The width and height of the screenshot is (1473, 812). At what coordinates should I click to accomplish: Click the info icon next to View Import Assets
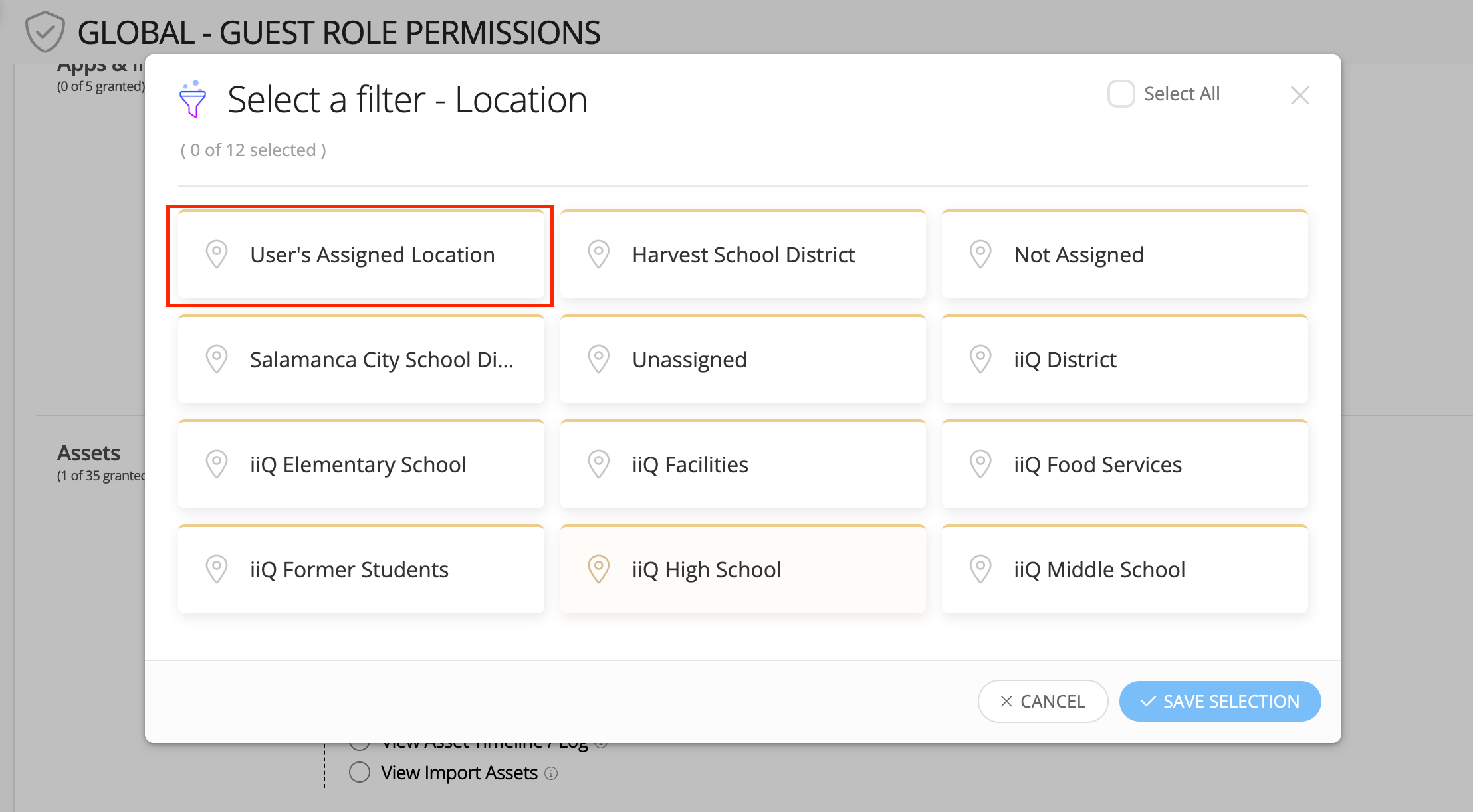pyautogui.click(x=551, y=773)
